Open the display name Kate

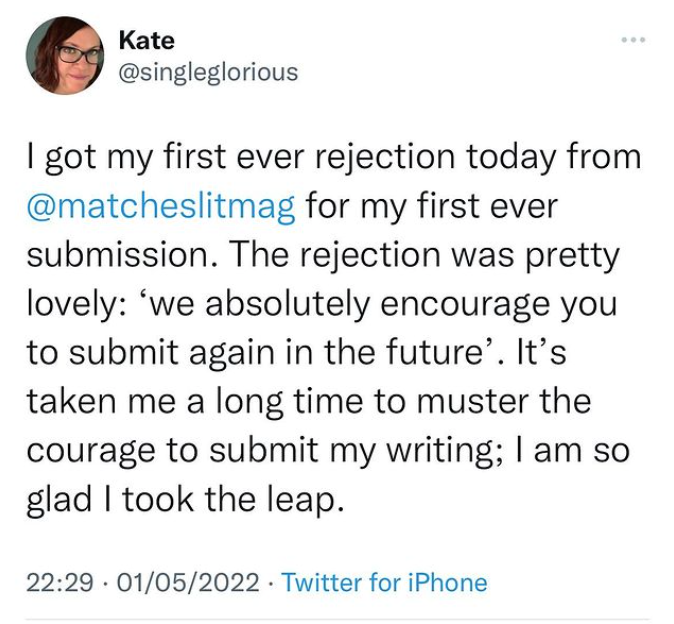click(x=146, y=40)
